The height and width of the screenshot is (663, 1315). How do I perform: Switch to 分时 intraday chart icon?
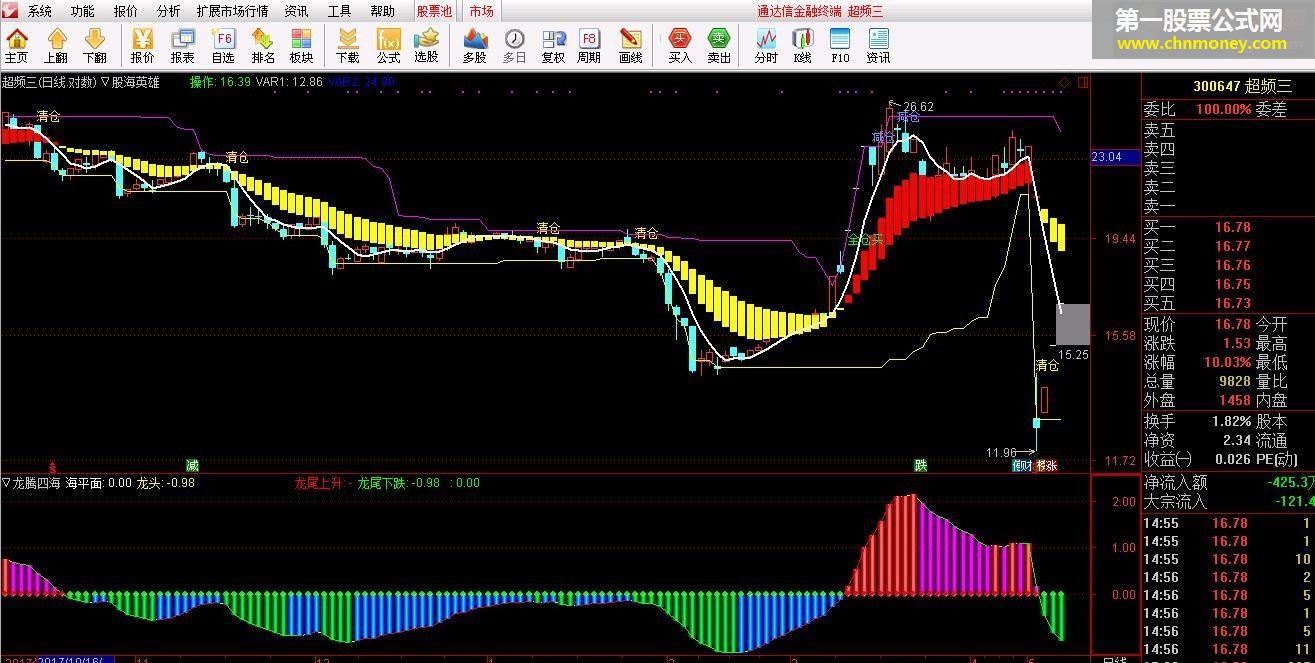point(766,46)
